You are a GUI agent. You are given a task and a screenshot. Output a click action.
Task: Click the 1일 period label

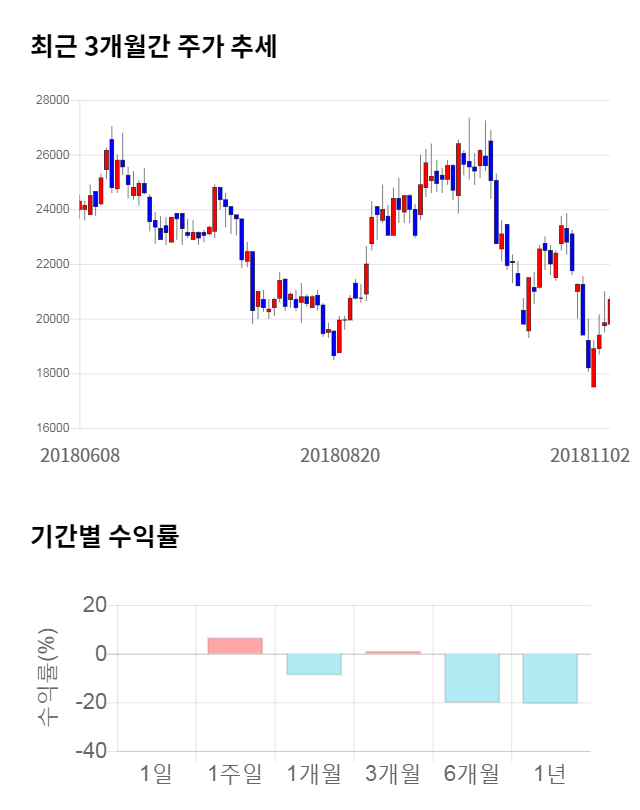156,773
